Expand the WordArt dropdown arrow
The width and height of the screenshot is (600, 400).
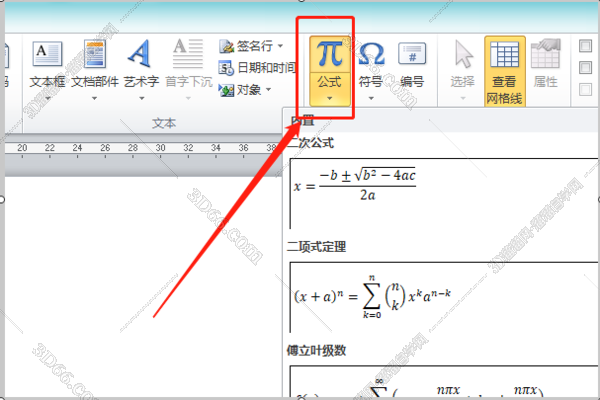coord(142,98)
